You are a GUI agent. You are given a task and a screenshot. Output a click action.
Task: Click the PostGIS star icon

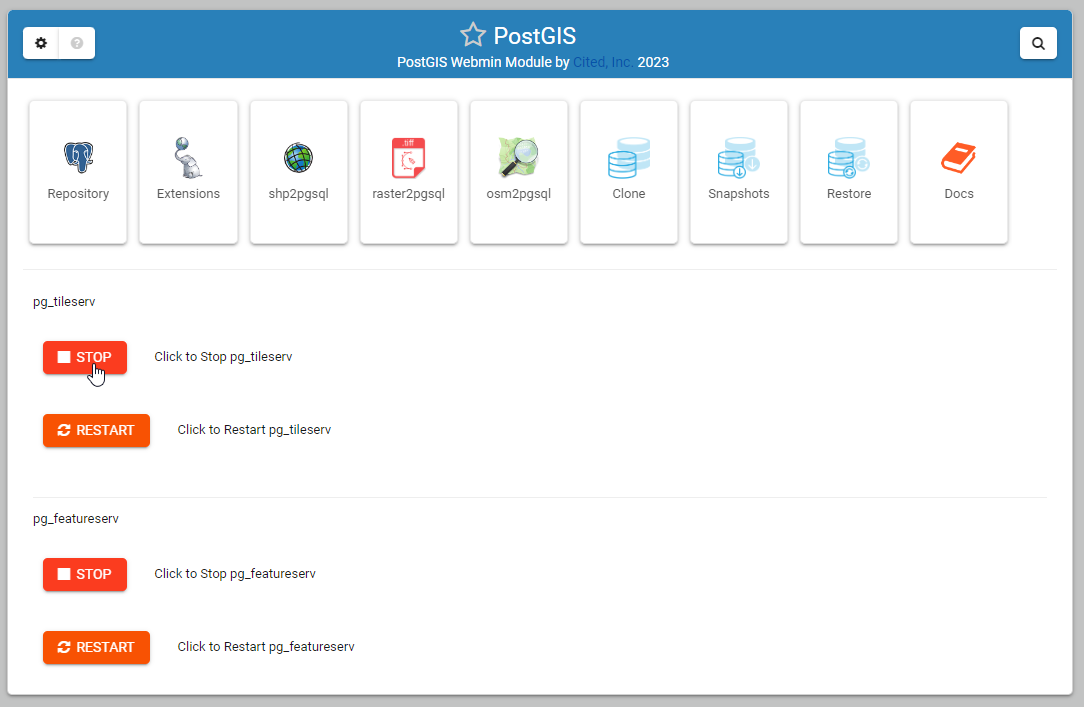pos(473,34)
